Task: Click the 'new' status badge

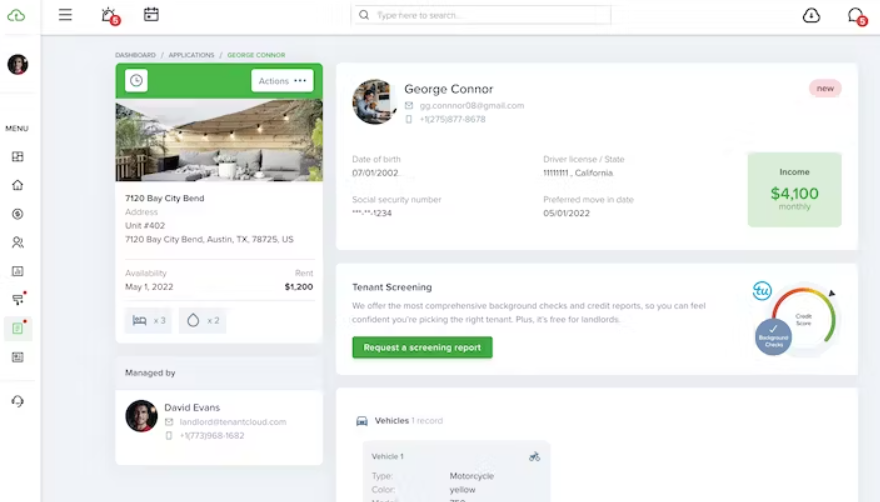Action: [825, 88]
